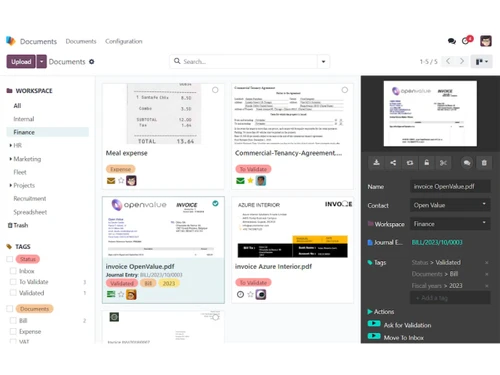The height and width of the screenshot is (375, 500).
Task: Select the invoice Azure Interior card circle
Action: (345, 203)
